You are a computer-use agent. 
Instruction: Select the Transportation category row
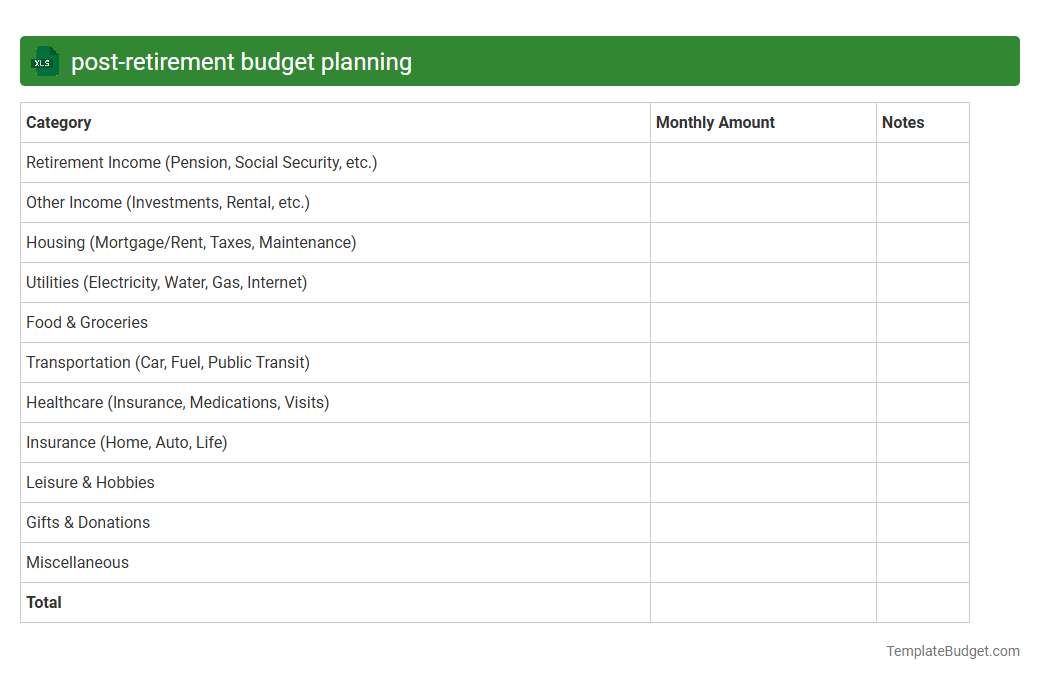point(167,362)
